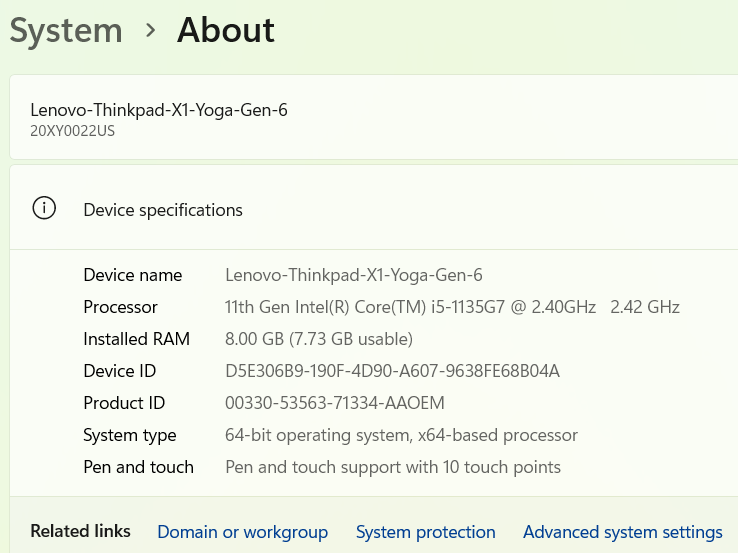Click the Product ID label
The height and width of the screenshot is (553, 738).
coord(124,403)
